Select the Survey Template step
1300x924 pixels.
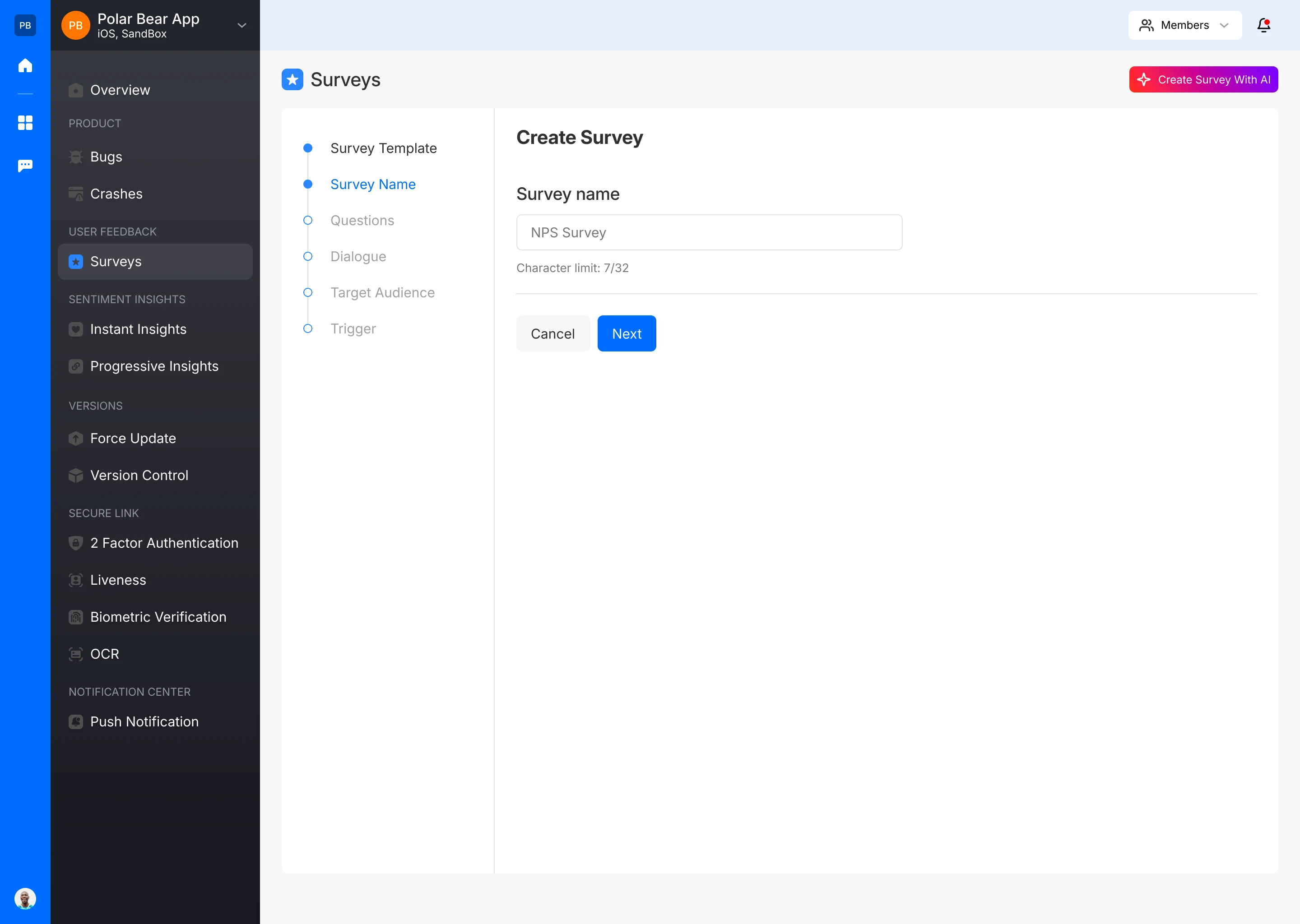click(383, 148)
